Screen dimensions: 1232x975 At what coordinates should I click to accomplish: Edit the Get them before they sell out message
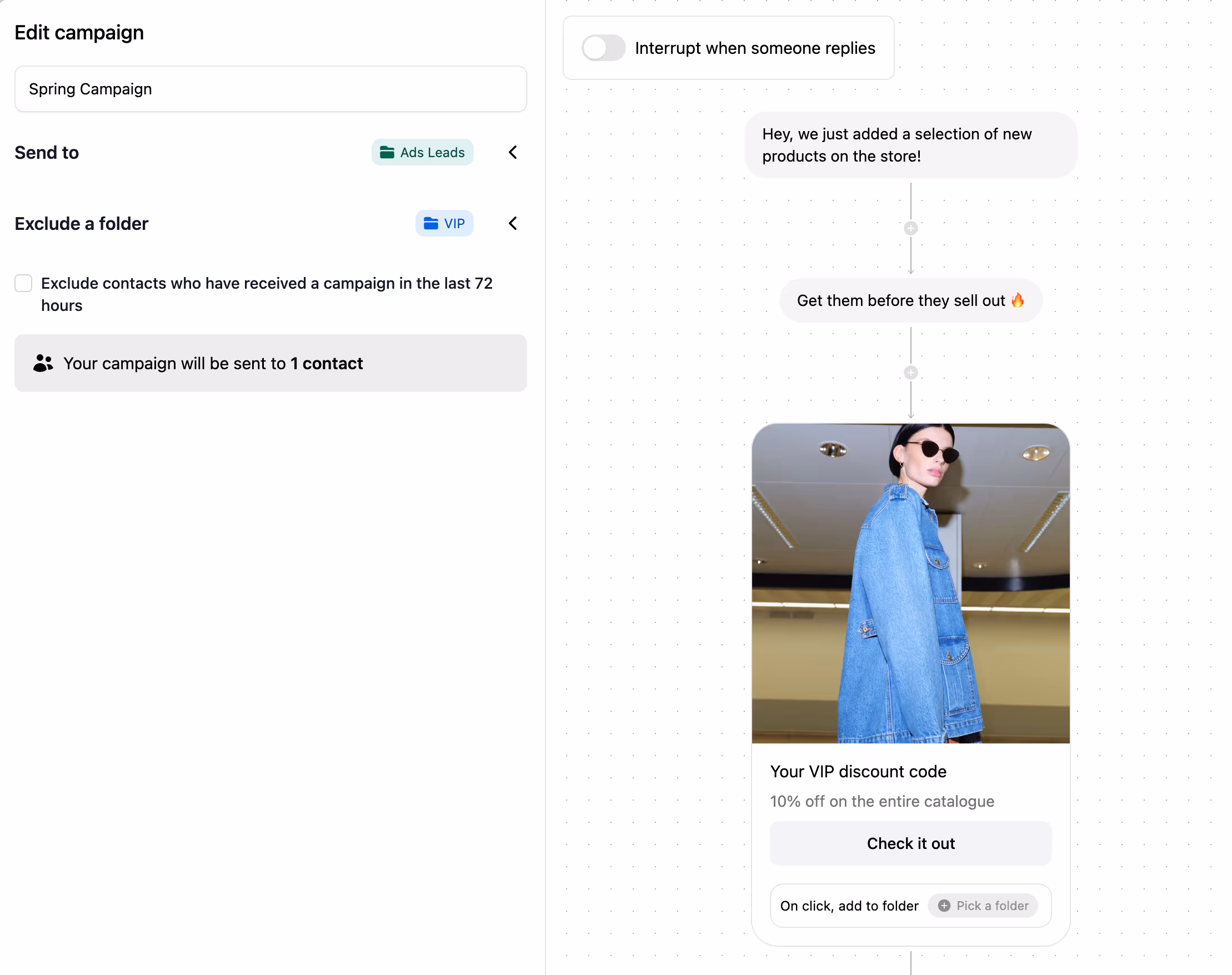(910, 300)
